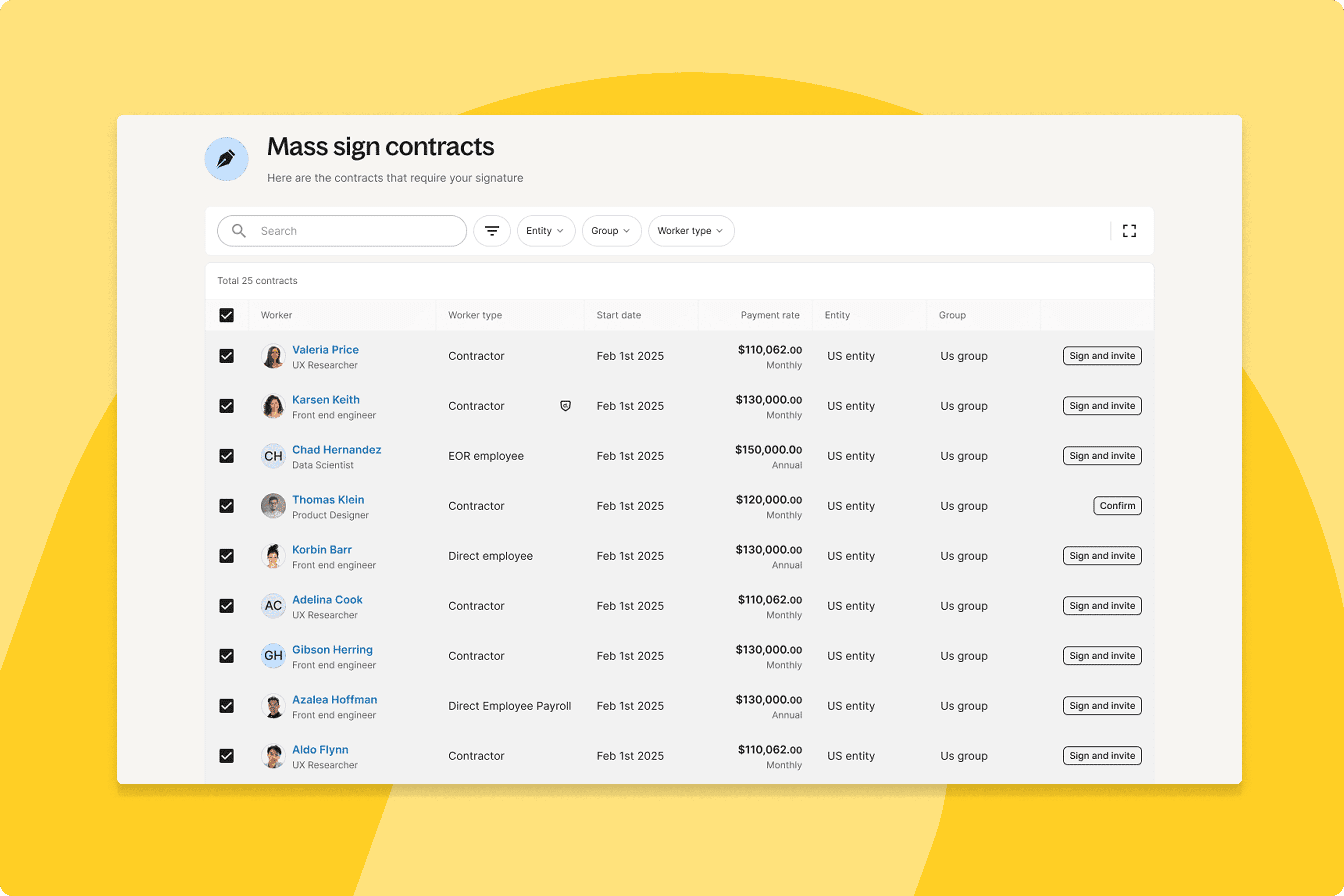Screen dimensions: 1344x896
Task: Uncheck Adelina Cook's row checkbox
Action: click(x=226, y=606)
